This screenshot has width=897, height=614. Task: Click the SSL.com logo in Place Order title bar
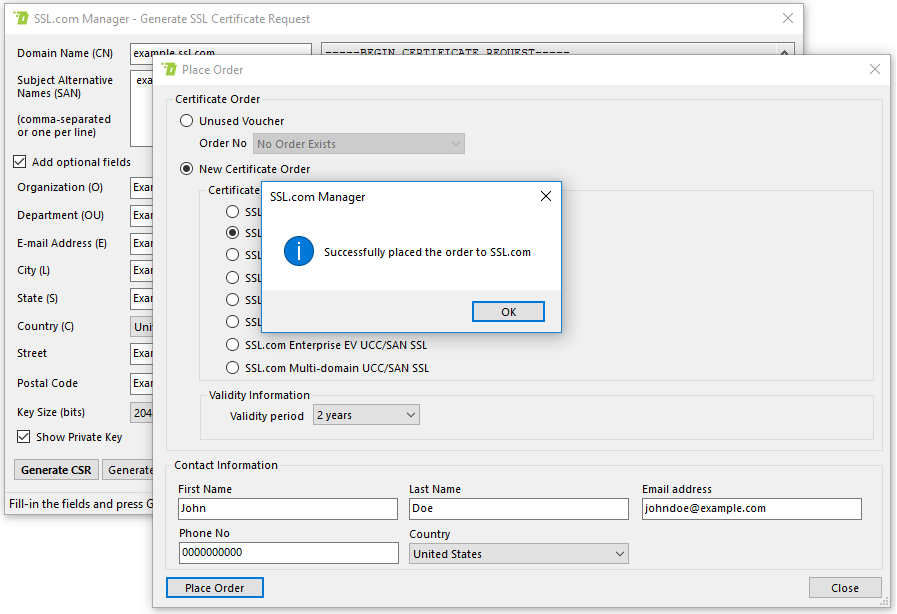tap(169, 70)
